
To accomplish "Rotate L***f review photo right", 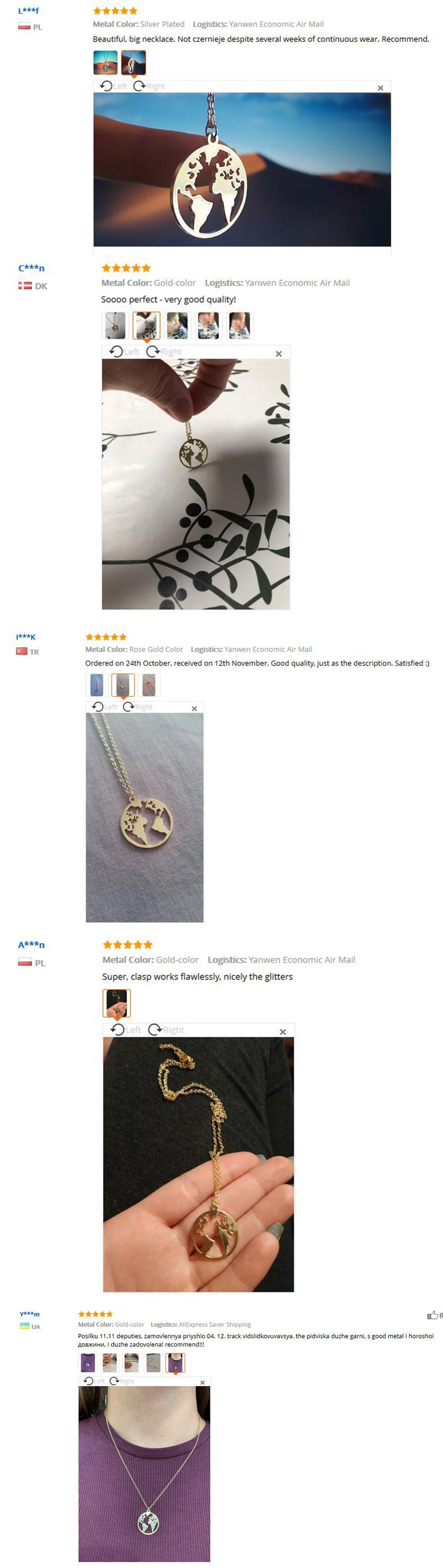I will pos(149,86).
